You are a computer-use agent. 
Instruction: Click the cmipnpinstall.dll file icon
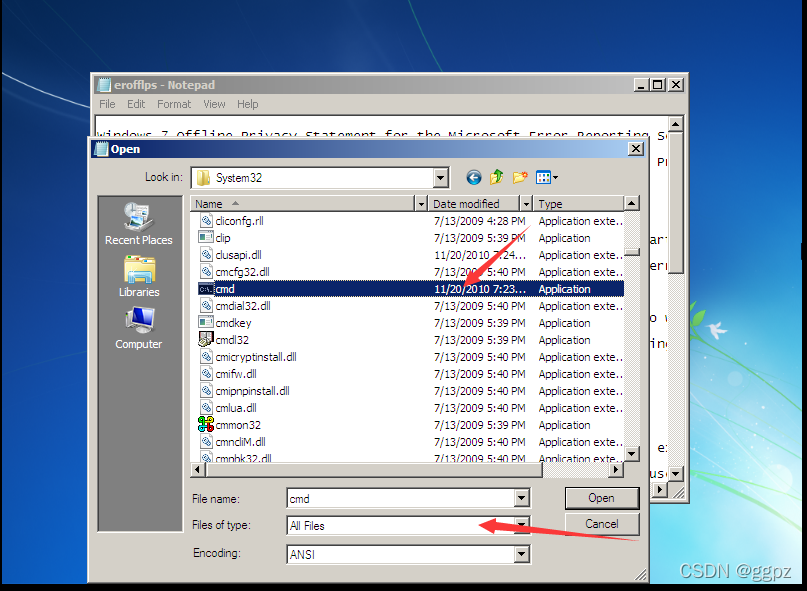206,390
